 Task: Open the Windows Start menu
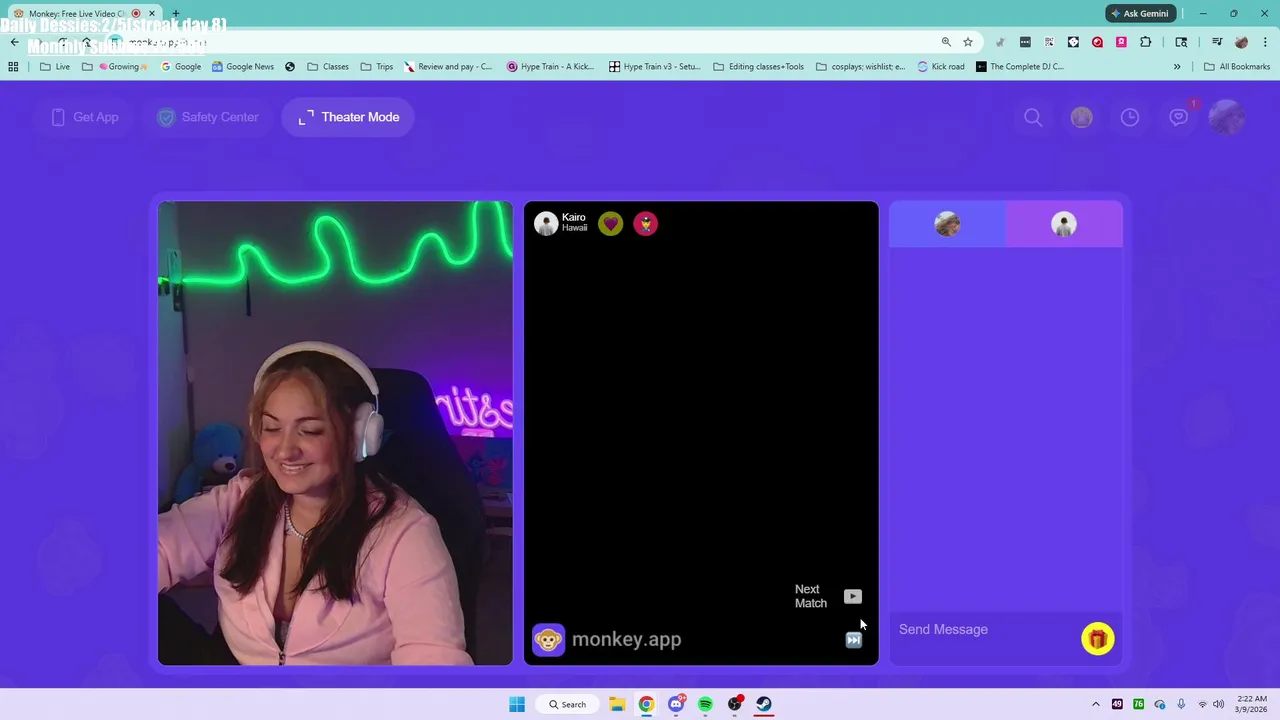click(x=517, y=704)
